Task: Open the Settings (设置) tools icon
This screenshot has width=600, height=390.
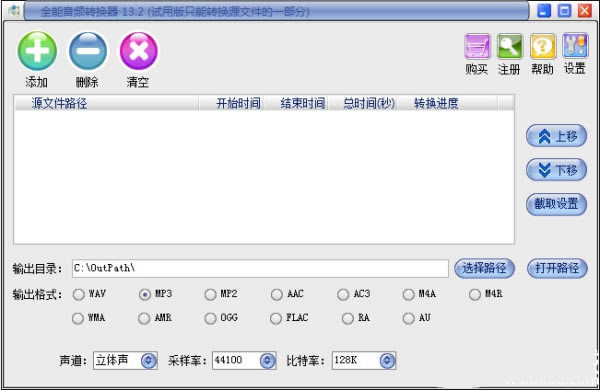Action: click(x=575, y=46)
